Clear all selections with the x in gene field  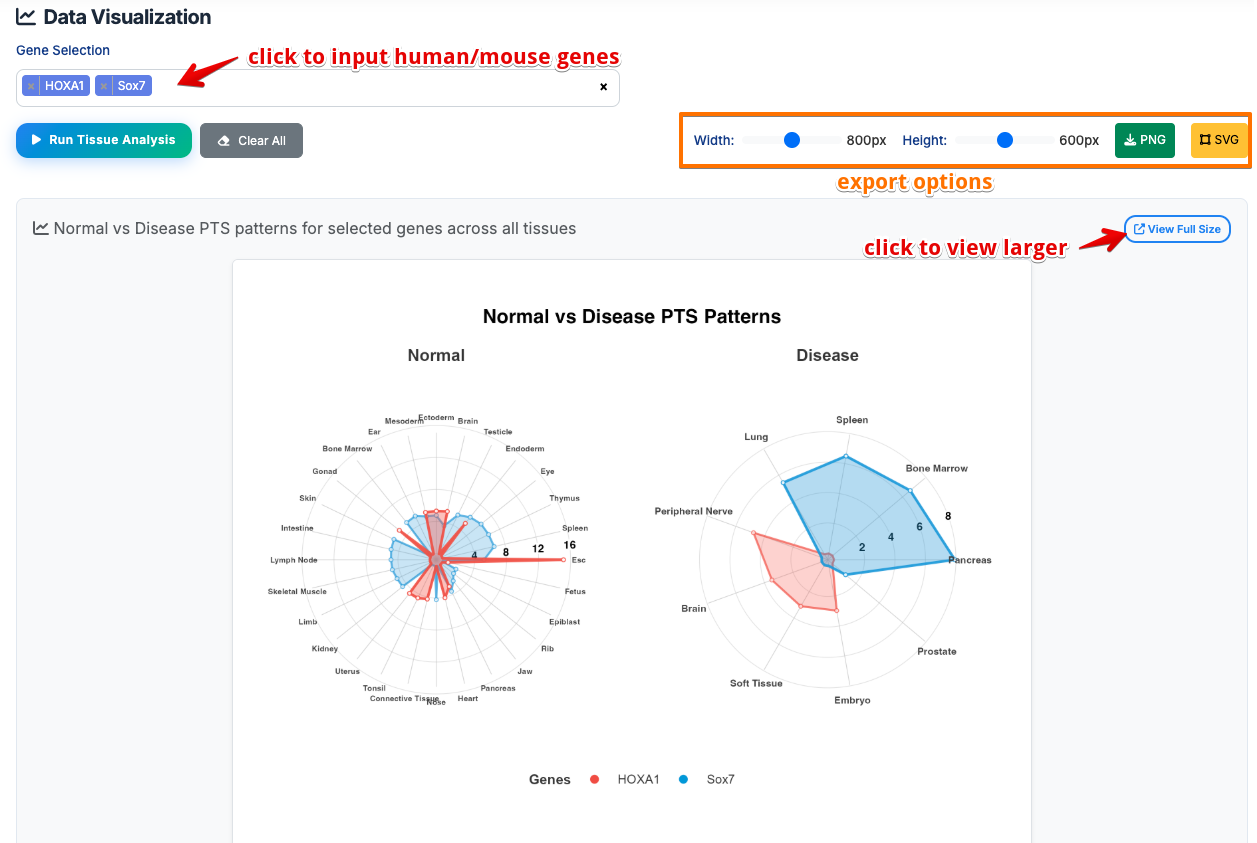pos(604,87)
